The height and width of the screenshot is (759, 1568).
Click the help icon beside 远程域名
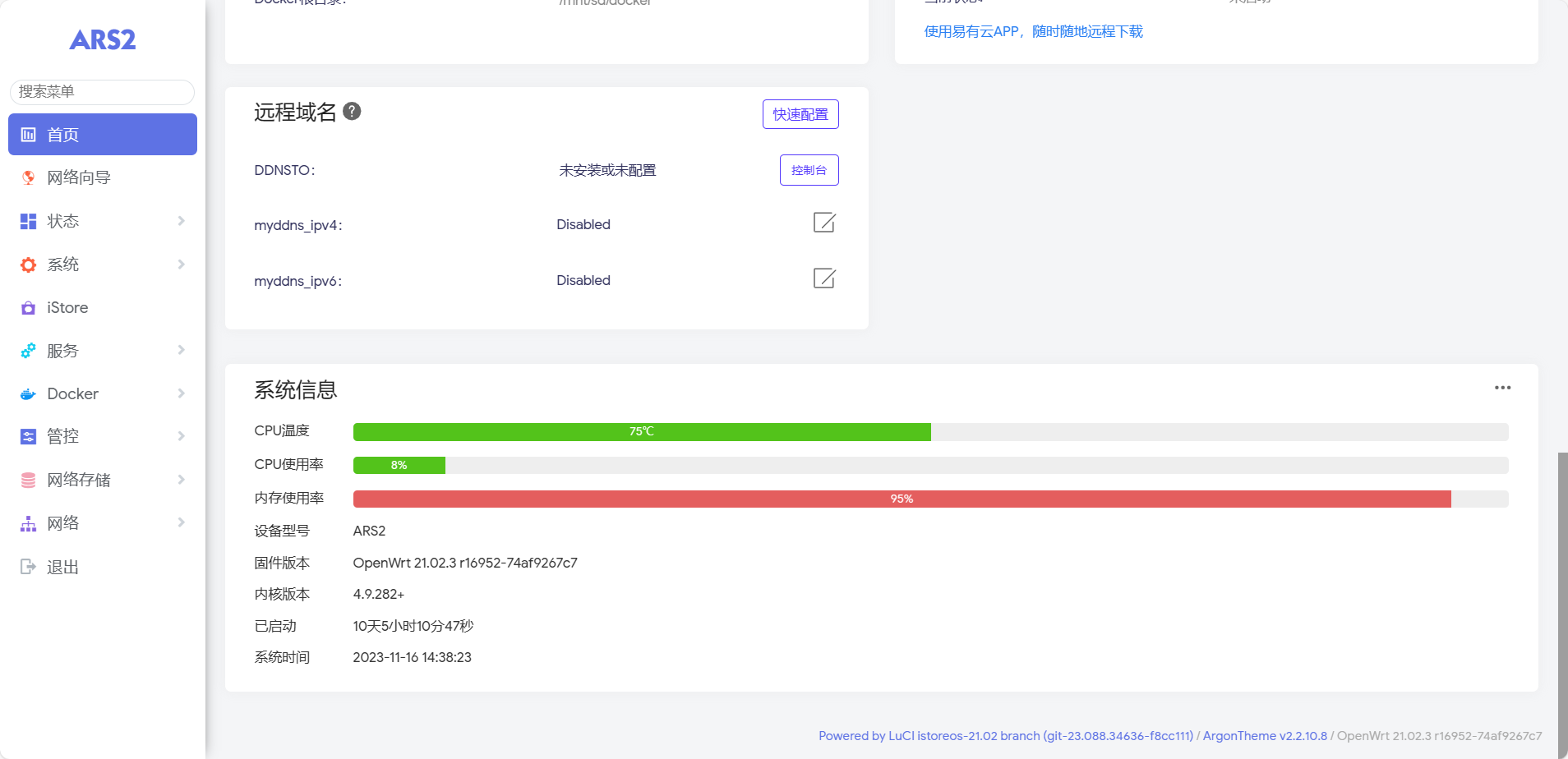coord(352,112)
